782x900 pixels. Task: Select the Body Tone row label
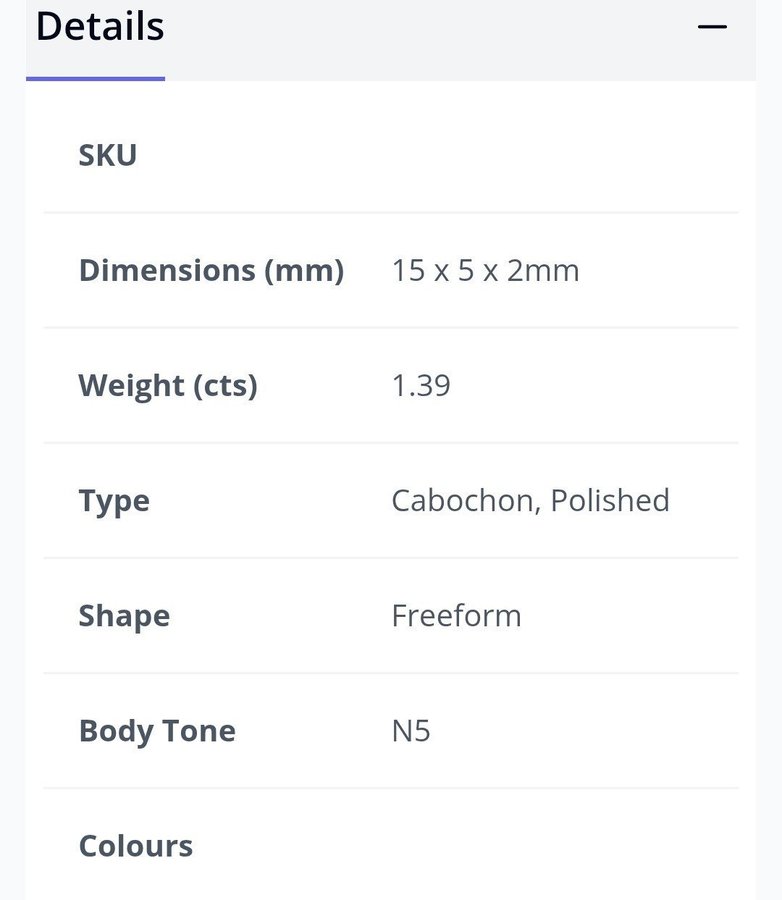pos(157,730)
